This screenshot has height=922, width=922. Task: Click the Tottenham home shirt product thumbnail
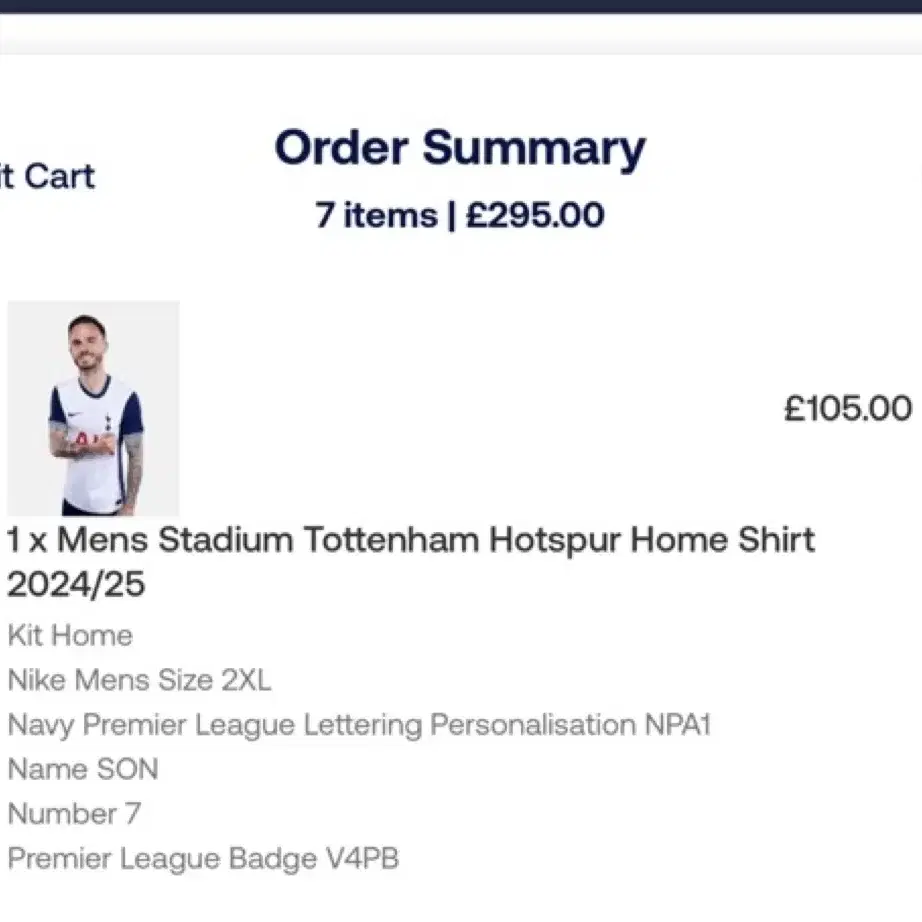[x=93, y=408]
